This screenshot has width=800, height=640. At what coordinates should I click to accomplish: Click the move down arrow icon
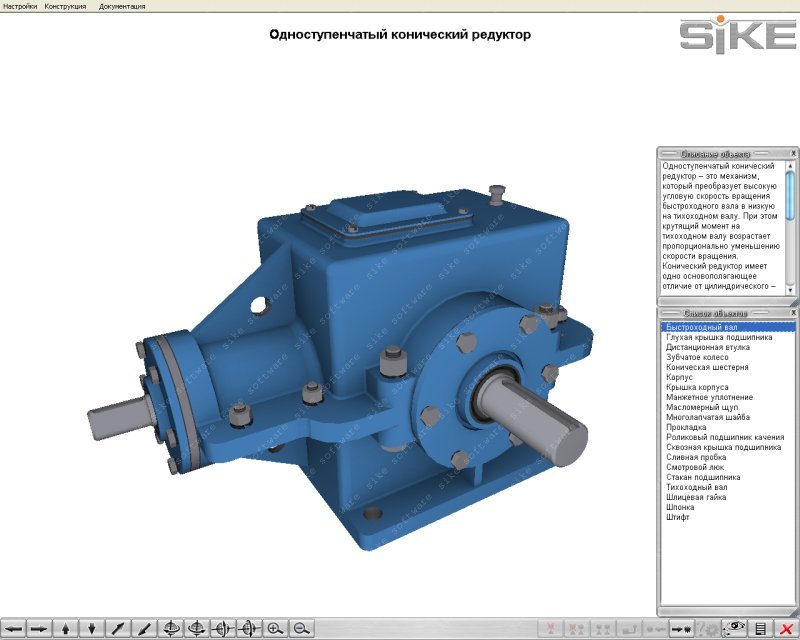pyautogui.click(x=92, y=628)
